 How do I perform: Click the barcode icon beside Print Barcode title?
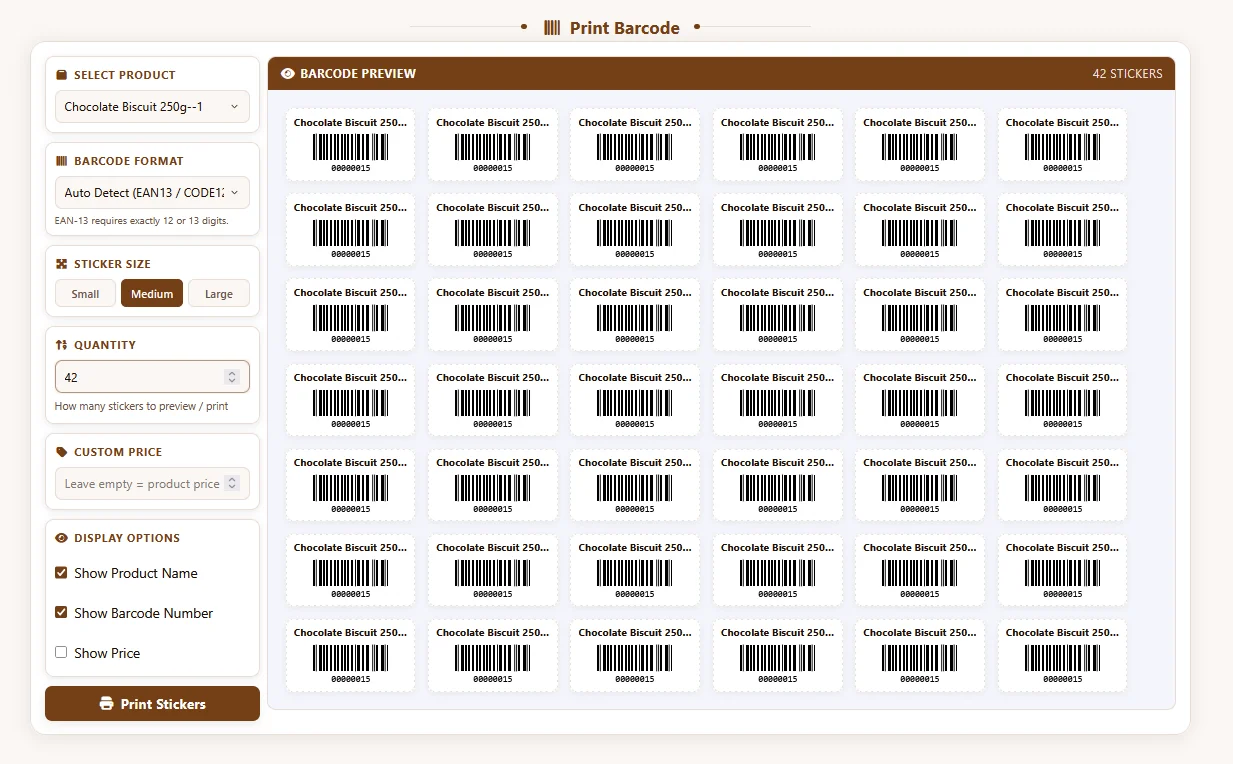(x=552, y=28)
